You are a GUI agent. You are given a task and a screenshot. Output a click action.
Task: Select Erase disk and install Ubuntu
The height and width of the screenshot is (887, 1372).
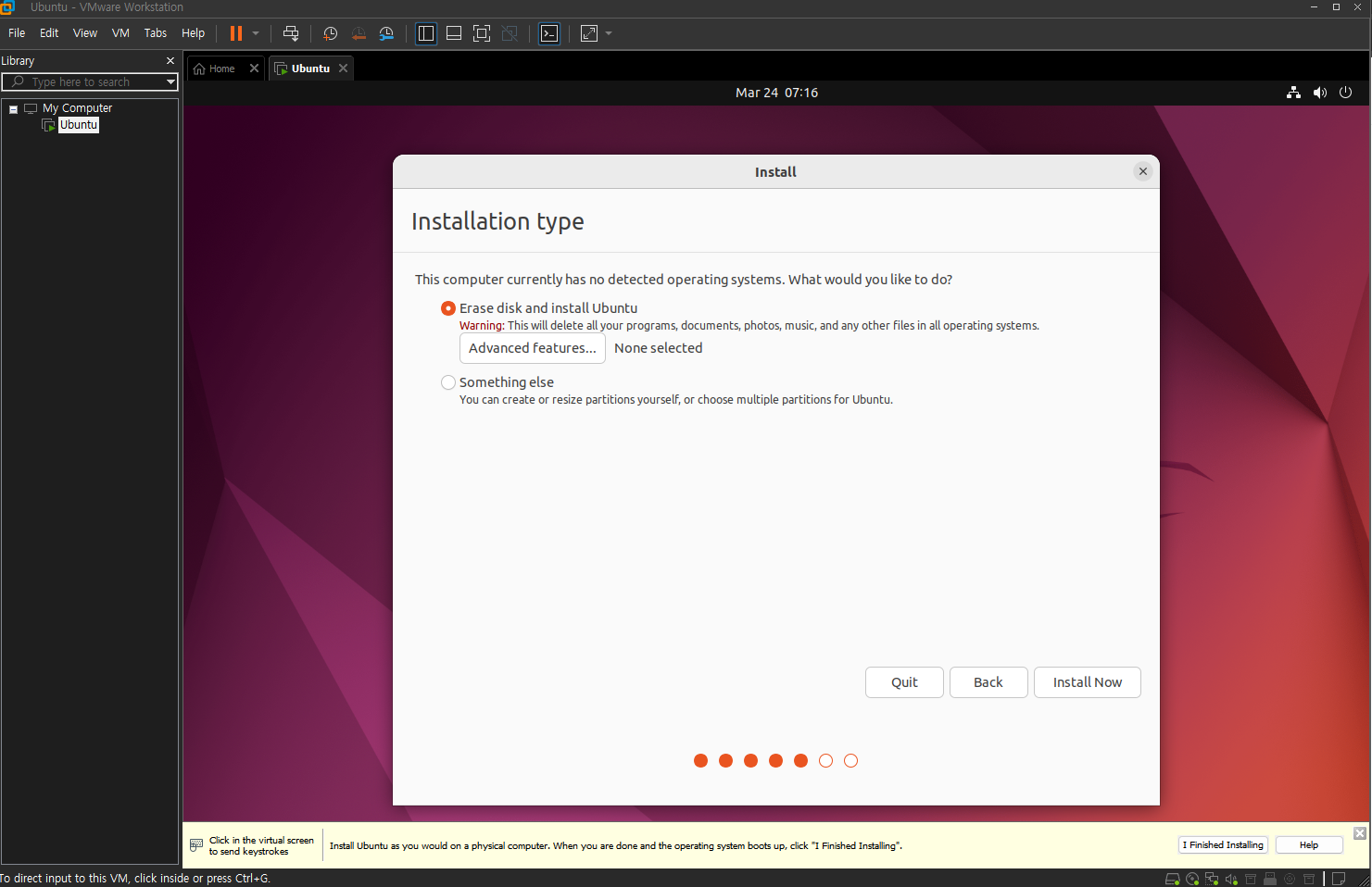coord(448,308)
